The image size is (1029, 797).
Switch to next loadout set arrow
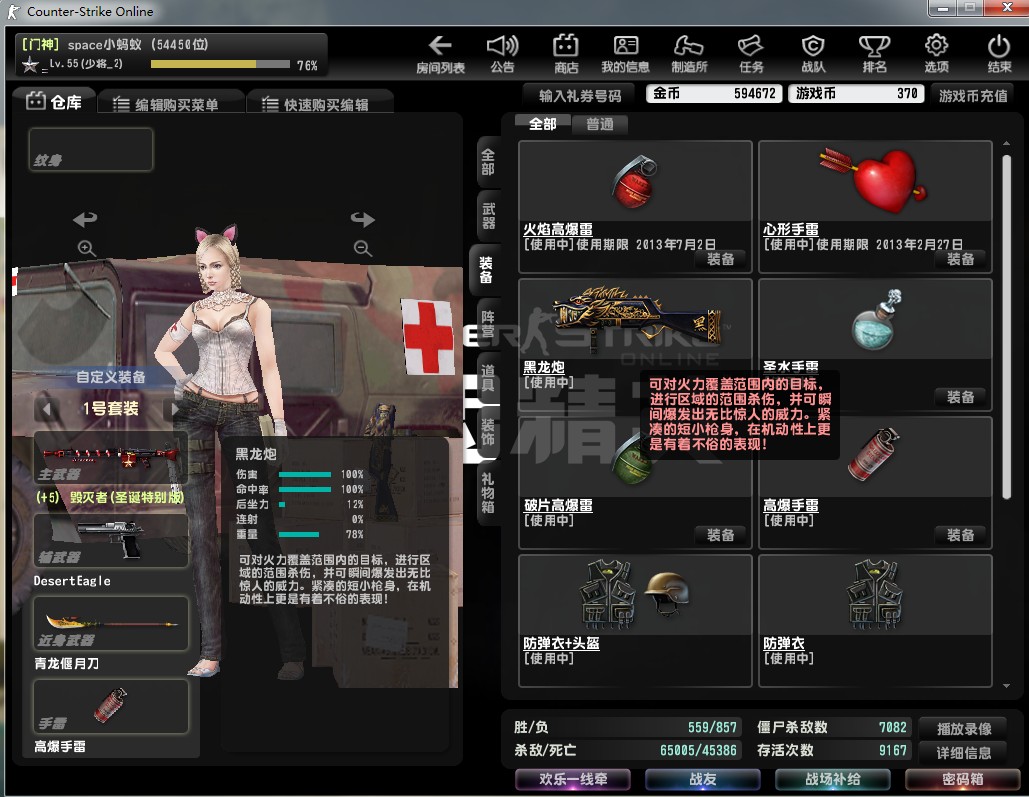(175, 409)
